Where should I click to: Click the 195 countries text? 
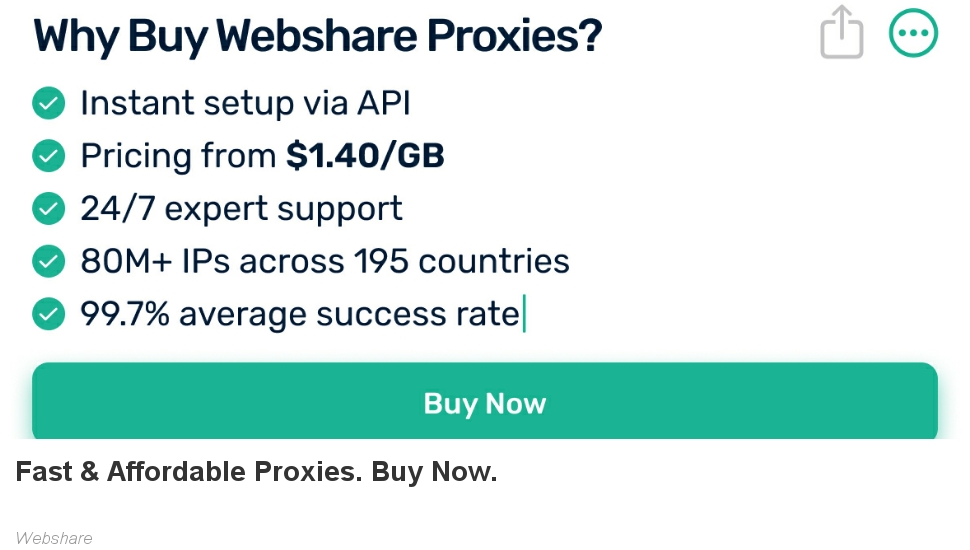[x=462, y=261]
